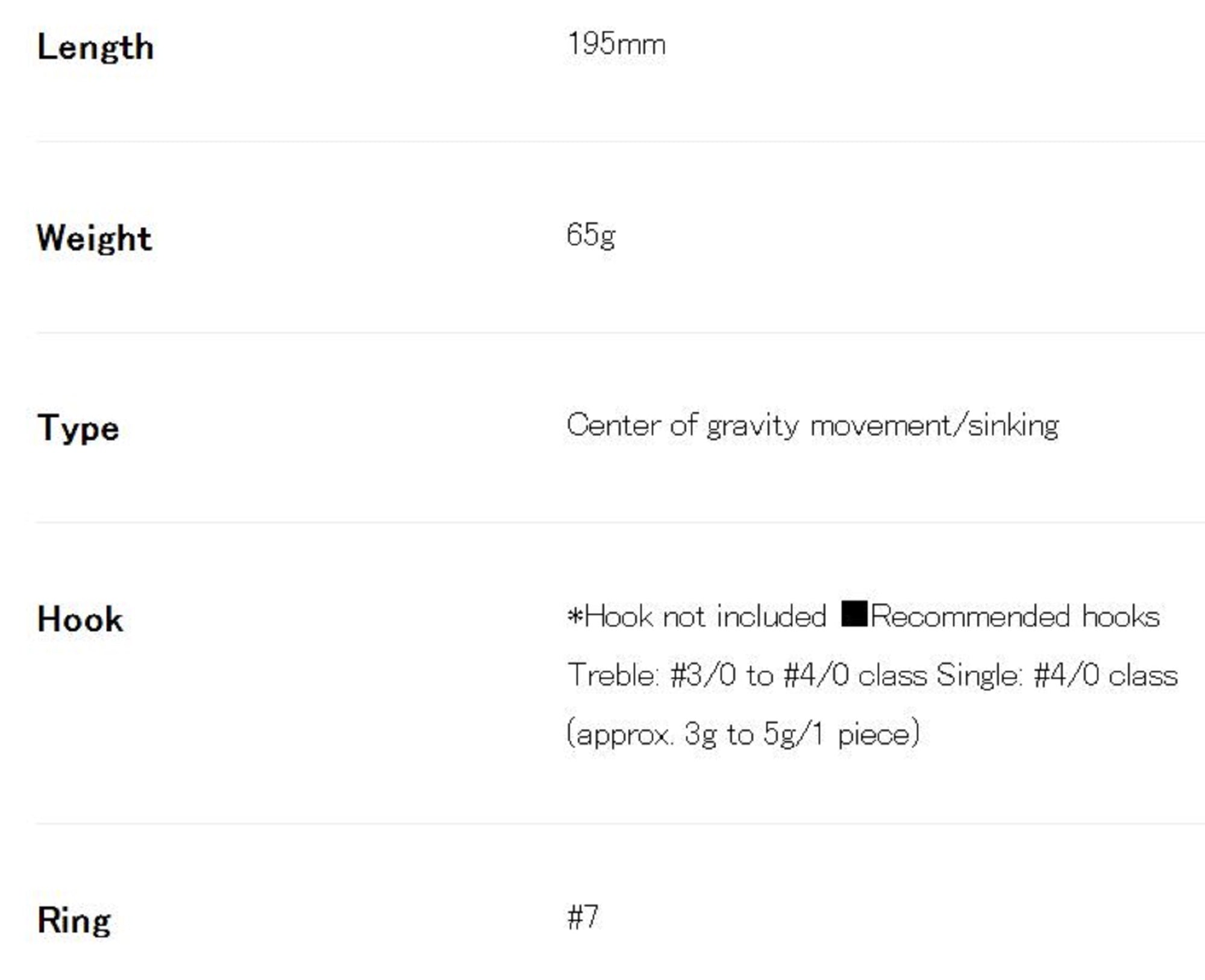The height and width of the screenshot is (980, 1205).
Task: Click the Treble: label in hook details
Action: coord(612,675)
